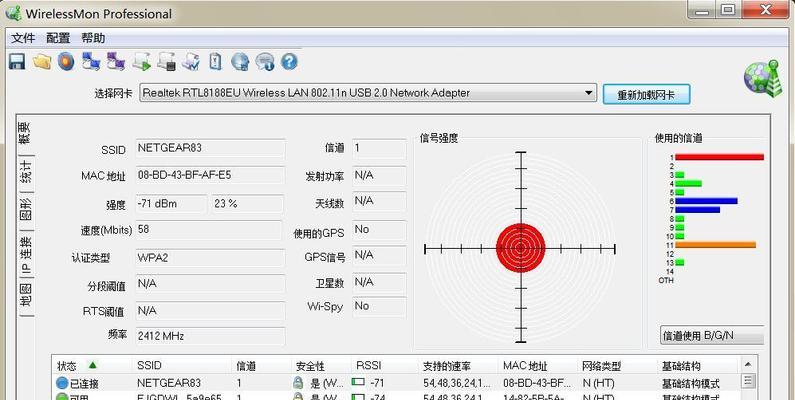Click the 认证类型 field showing WPA2
The width and height of the screenshot is (795, 400).
(210, 258)
